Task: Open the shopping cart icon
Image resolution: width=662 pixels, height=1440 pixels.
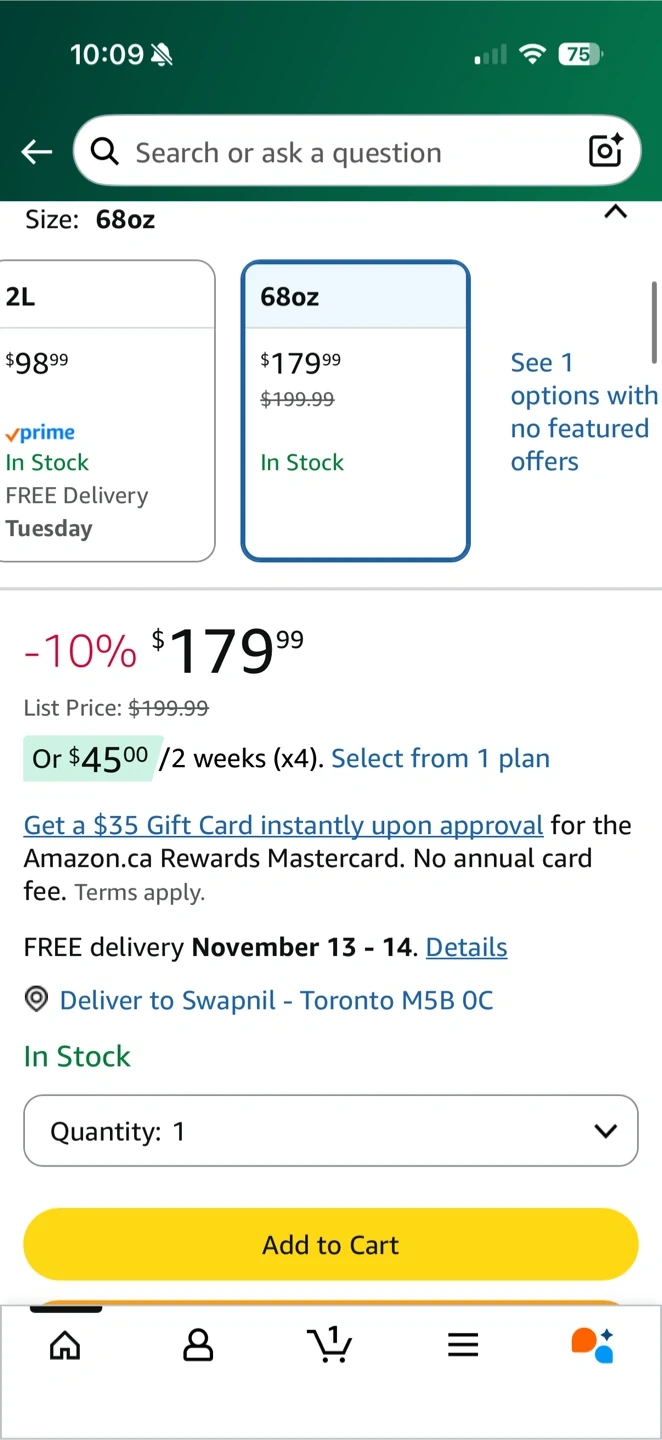Action: point(330,1345)
